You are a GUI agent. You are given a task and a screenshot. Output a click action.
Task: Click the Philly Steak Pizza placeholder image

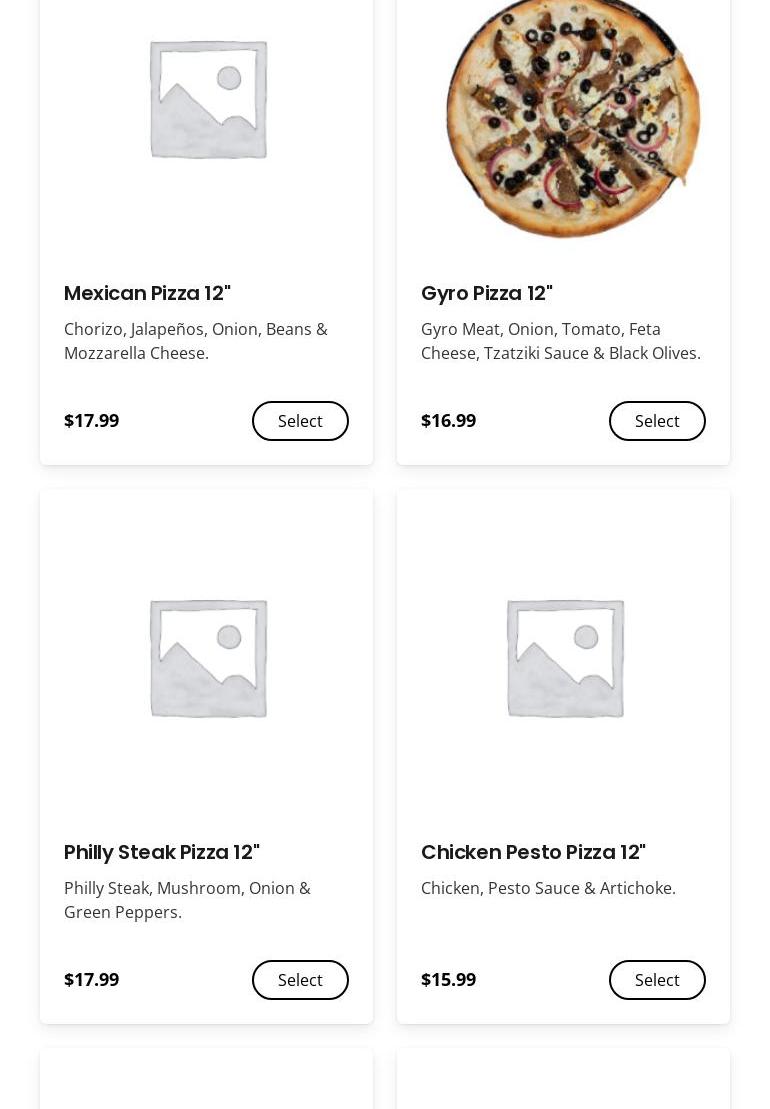click(x=208, y=658)
